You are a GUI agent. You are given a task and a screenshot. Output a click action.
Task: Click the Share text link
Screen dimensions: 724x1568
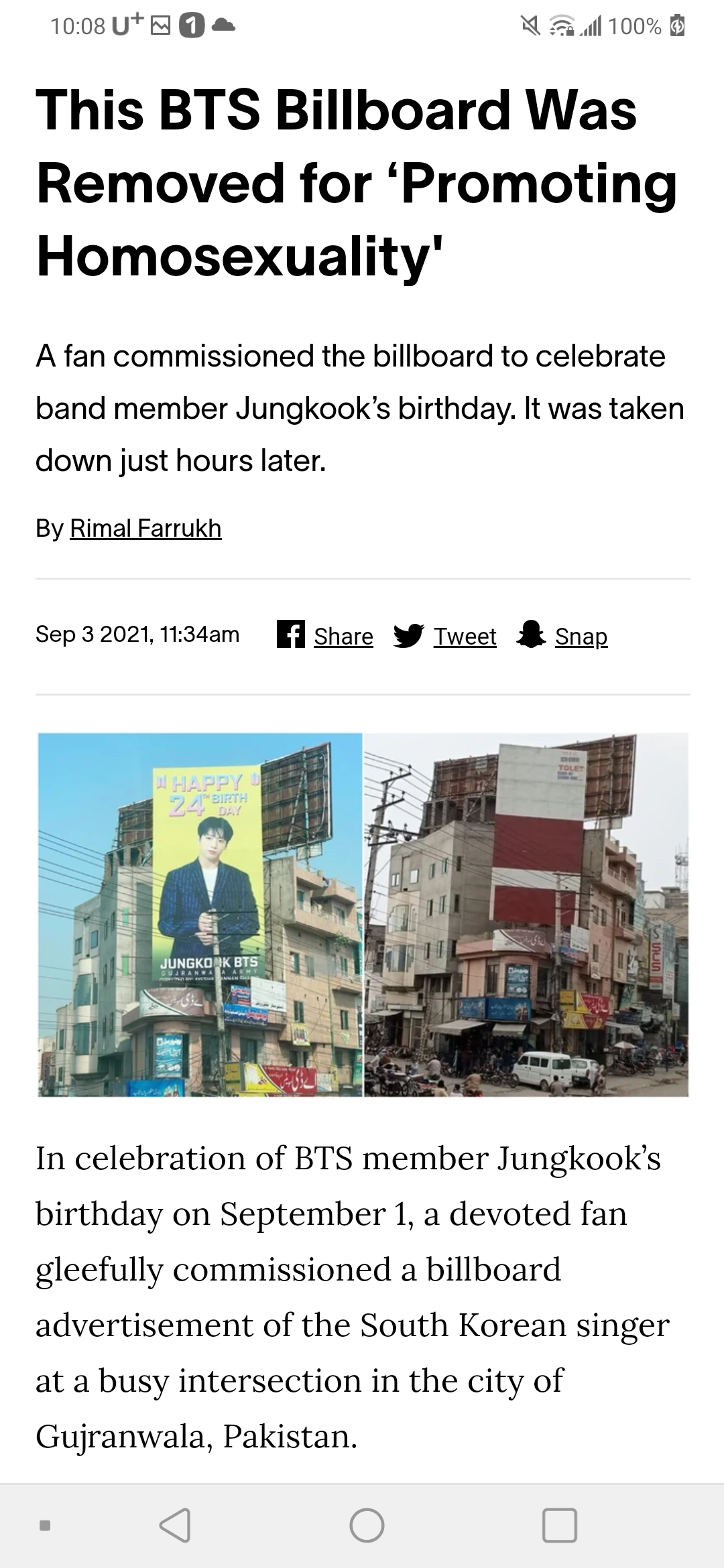(x=343, y=636)
